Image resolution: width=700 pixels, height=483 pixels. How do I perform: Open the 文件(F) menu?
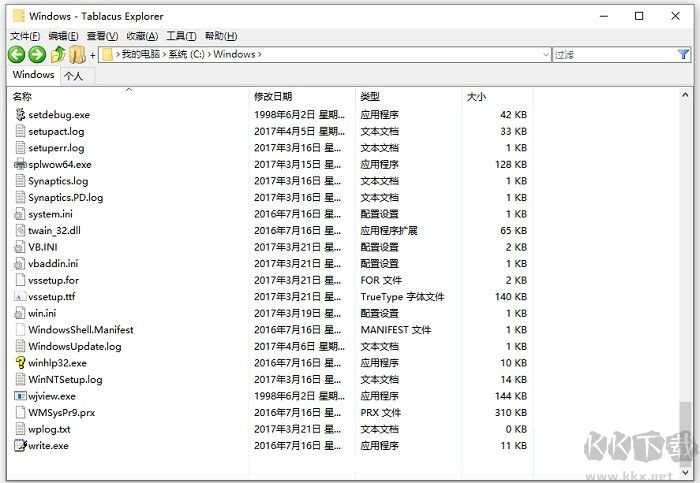coord(25,36)
